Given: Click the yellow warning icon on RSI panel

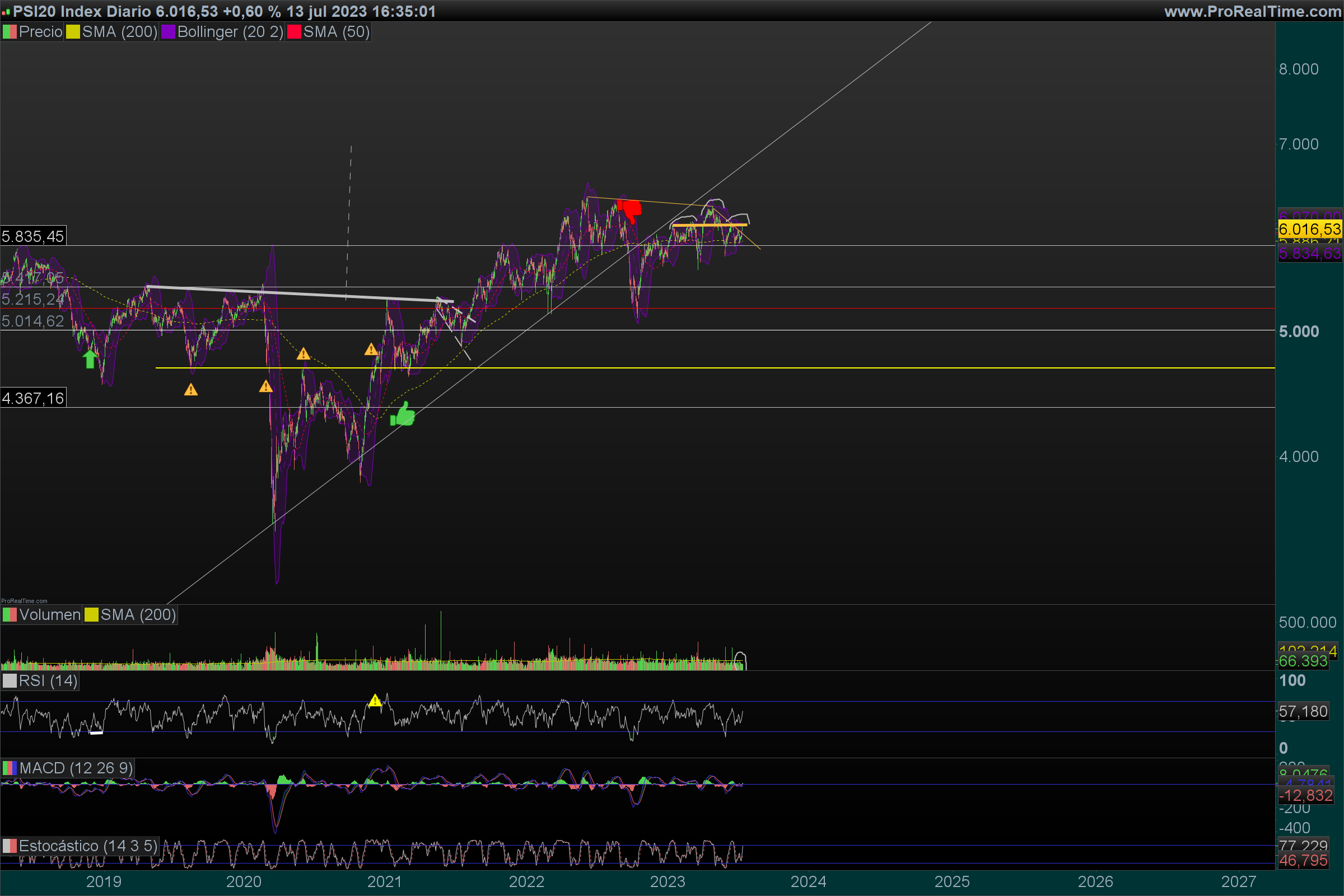Looking at the screenshot, I should click(375, 700).
